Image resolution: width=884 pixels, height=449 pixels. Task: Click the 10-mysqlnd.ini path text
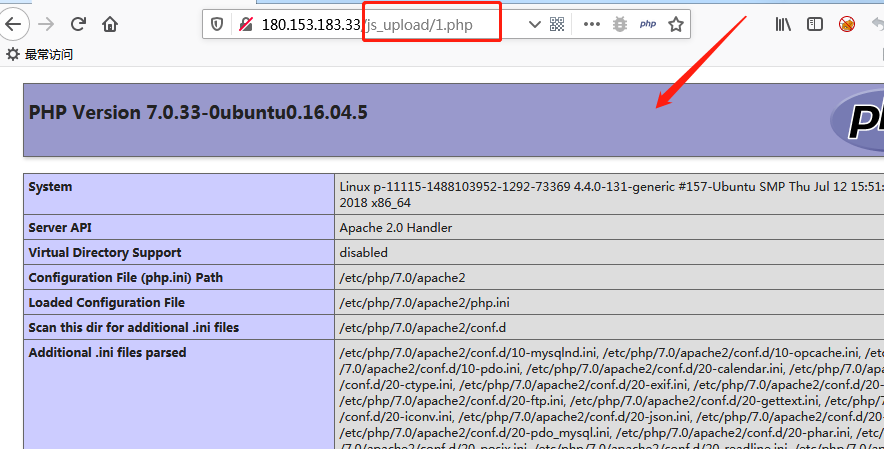[x=468, y=353]
